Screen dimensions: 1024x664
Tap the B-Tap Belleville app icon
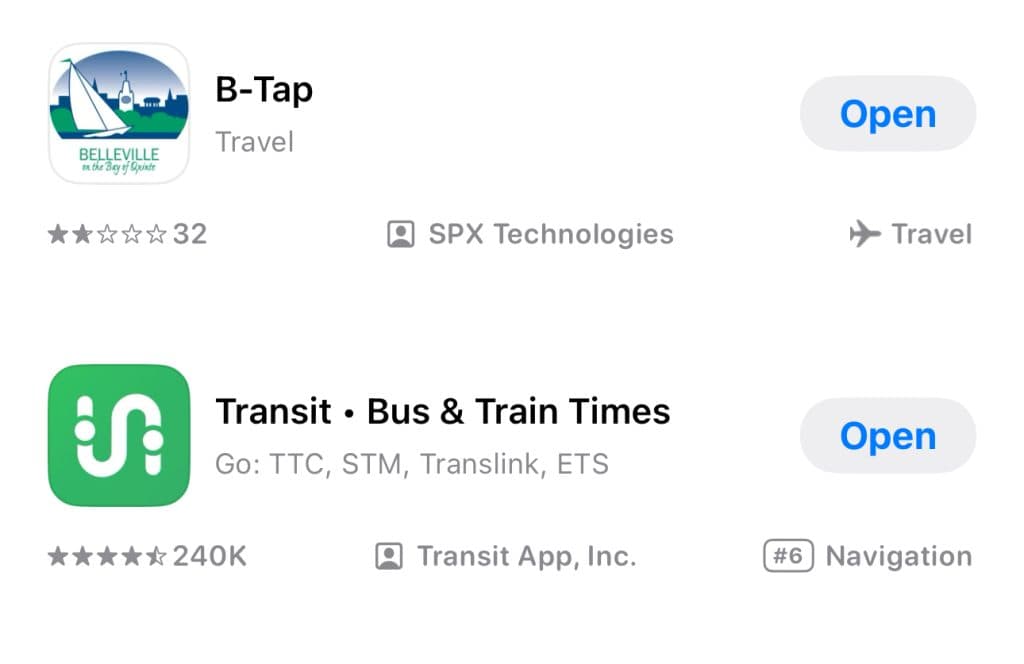point(118,114)
